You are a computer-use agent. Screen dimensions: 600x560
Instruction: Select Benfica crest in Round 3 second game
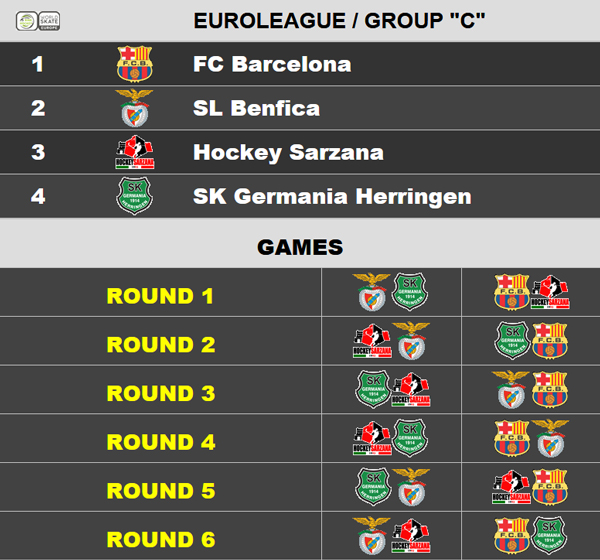pyautogui.click(x=511, y=389)
